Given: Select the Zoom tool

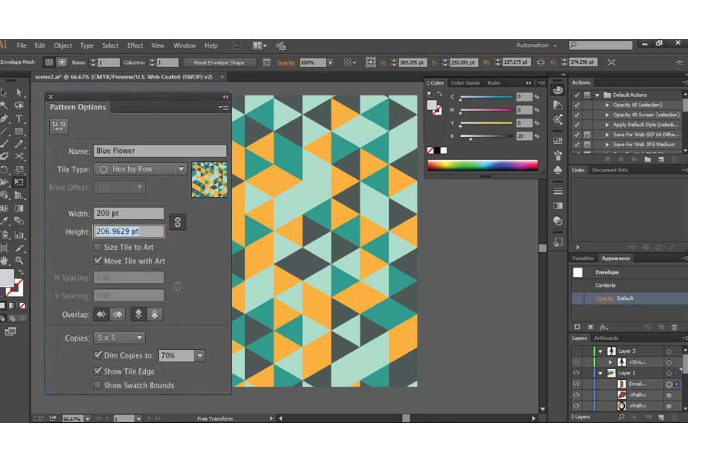Looking at the screenshot, I should click(x=19, y=260).
